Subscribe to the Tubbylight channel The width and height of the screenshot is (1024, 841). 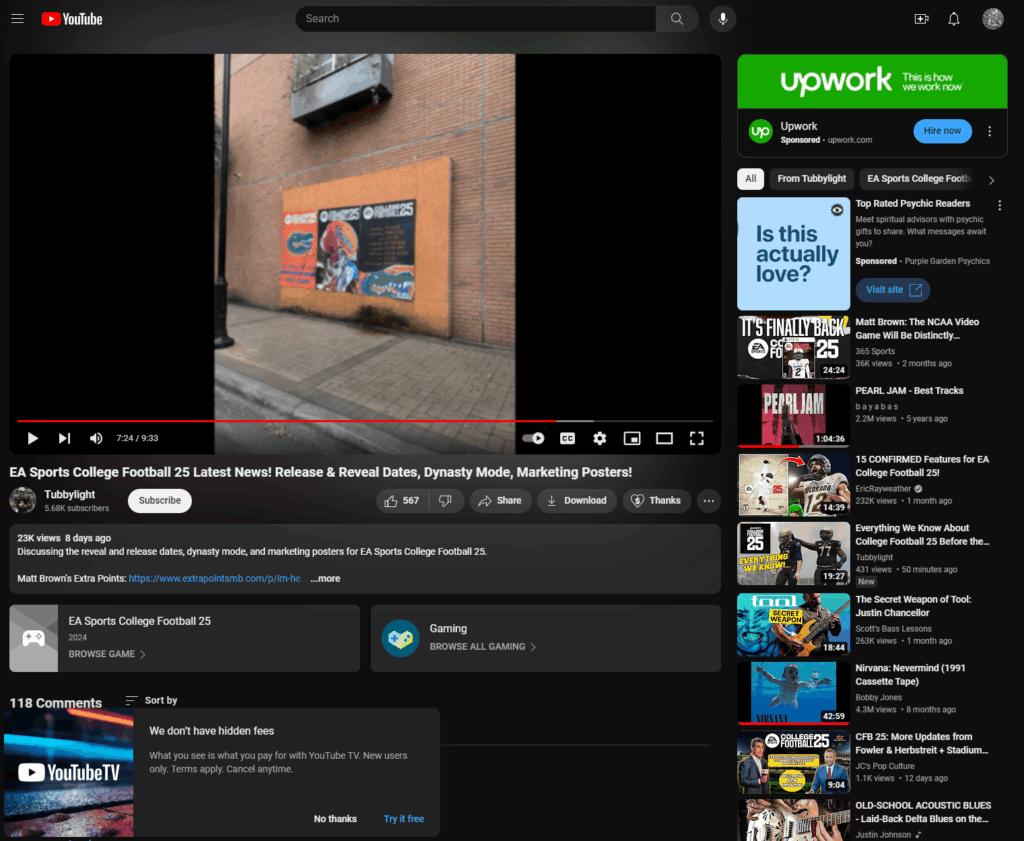click(x=159, y=501)
